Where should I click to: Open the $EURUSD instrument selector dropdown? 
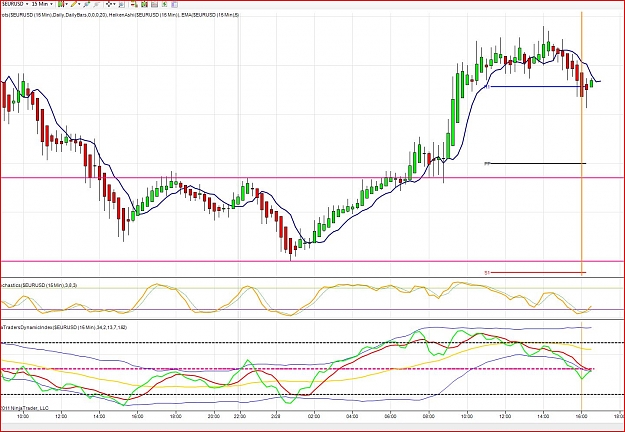[15, 4]
